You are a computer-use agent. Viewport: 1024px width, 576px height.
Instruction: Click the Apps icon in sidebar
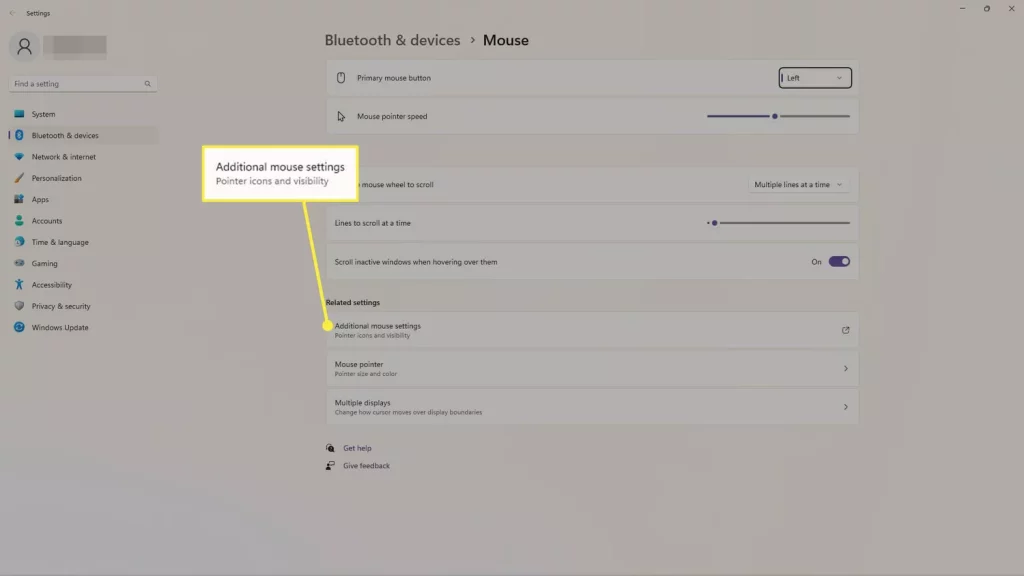point(19,199)
